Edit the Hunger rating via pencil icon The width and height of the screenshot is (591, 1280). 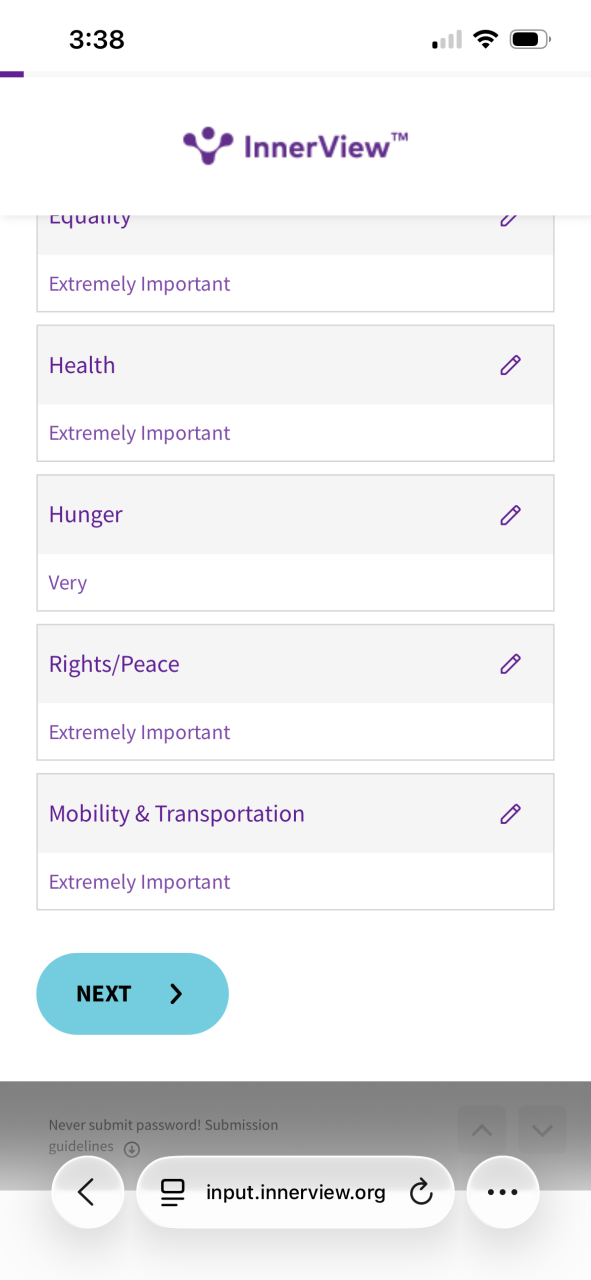(510, 515)
